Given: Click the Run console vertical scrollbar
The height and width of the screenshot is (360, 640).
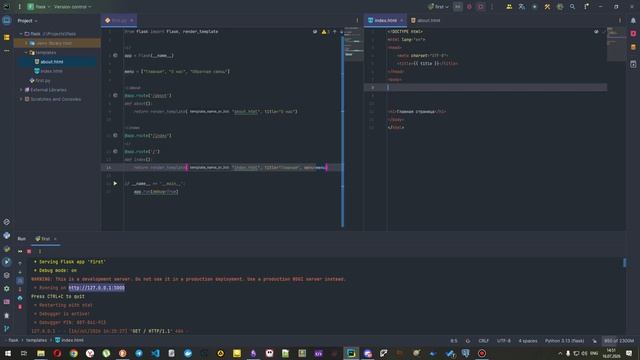Looking at the screenshot, I should tap(624, 262).
